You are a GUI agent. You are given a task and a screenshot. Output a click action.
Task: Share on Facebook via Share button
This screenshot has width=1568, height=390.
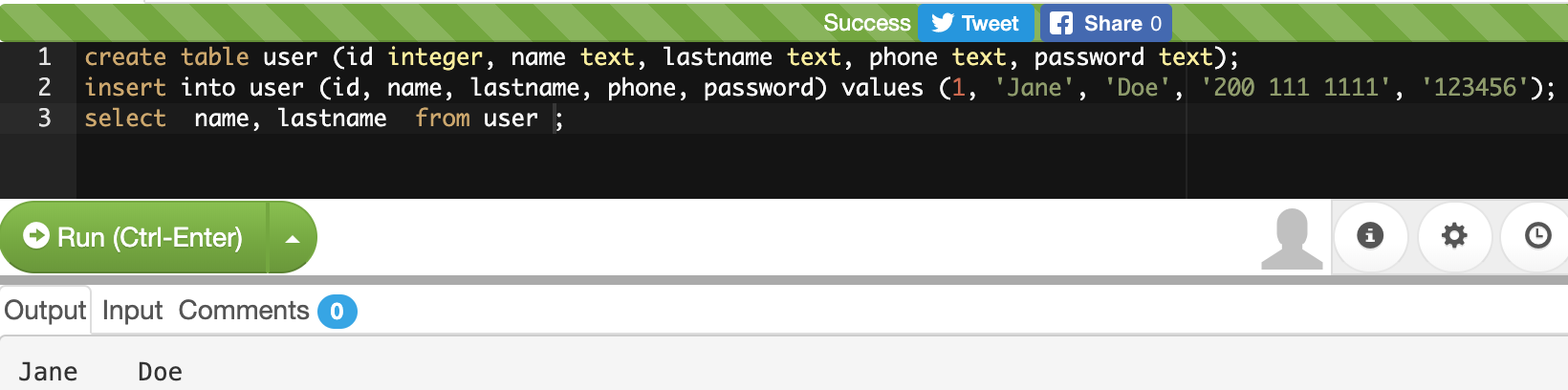pyautogui.click(x=1106, y=23)
